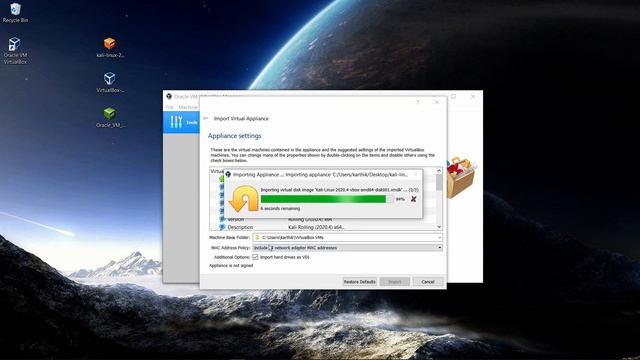Screen dimensions: 640x360
Task: Click the help question mark in import dialog
Action: click(x=418, y=102)
